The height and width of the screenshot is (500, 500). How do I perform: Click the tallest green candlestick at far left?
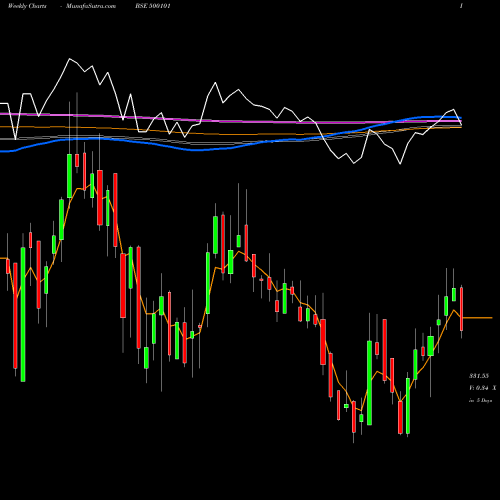click(23, 314)
